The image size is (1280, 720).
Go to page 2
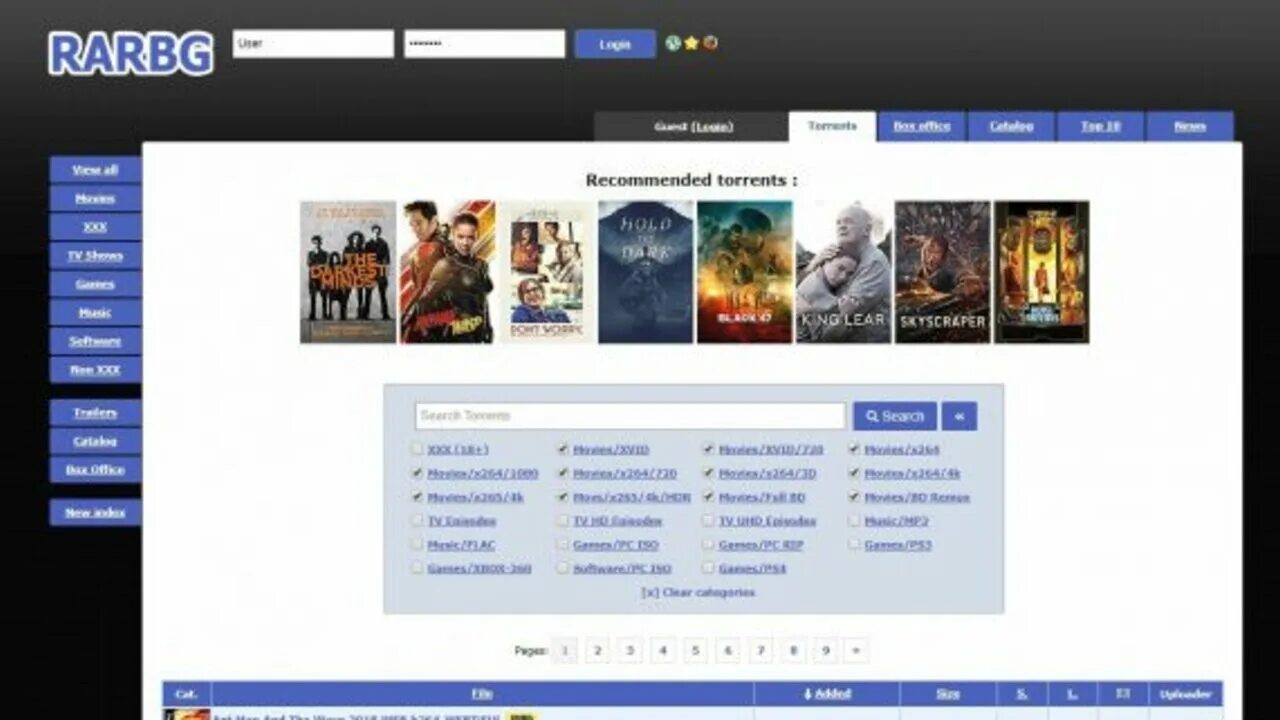click(x=597, y=651)
